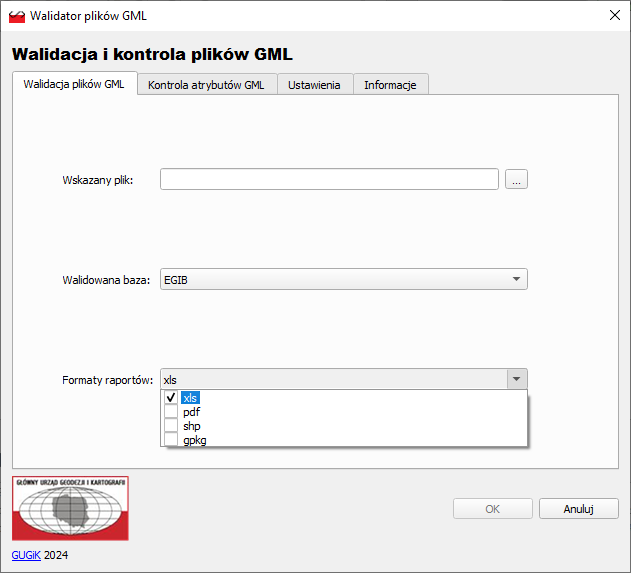Check the gpkg report format option
631x573 pixels.
pos(171,440)
